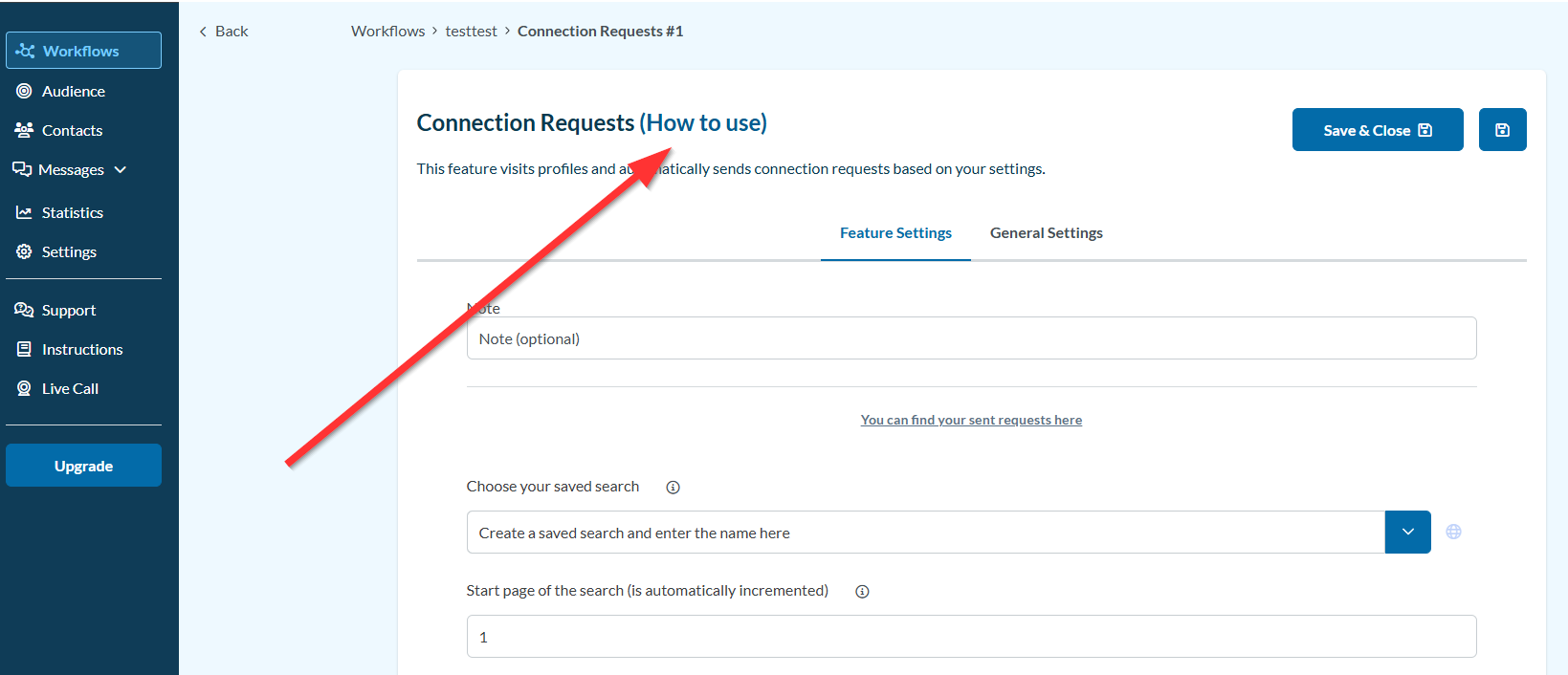Click the globe icon beside saved search
Viewport: 1568px width, 675px height.
(1453, 532)
